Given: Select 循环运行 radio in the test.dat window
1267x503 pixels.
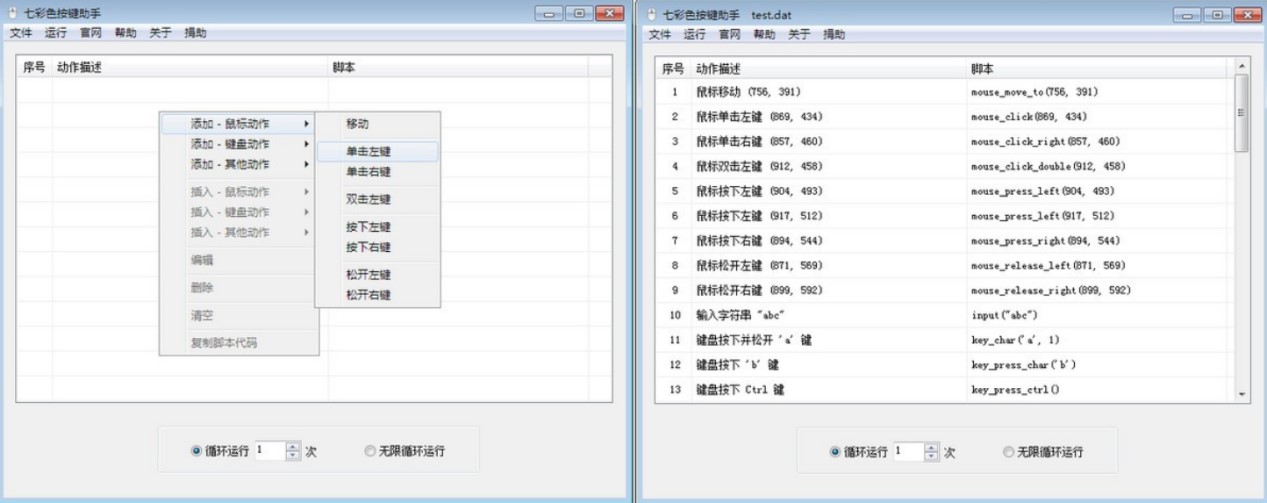Looking at the screenshot, I should [x=835, y=452].
